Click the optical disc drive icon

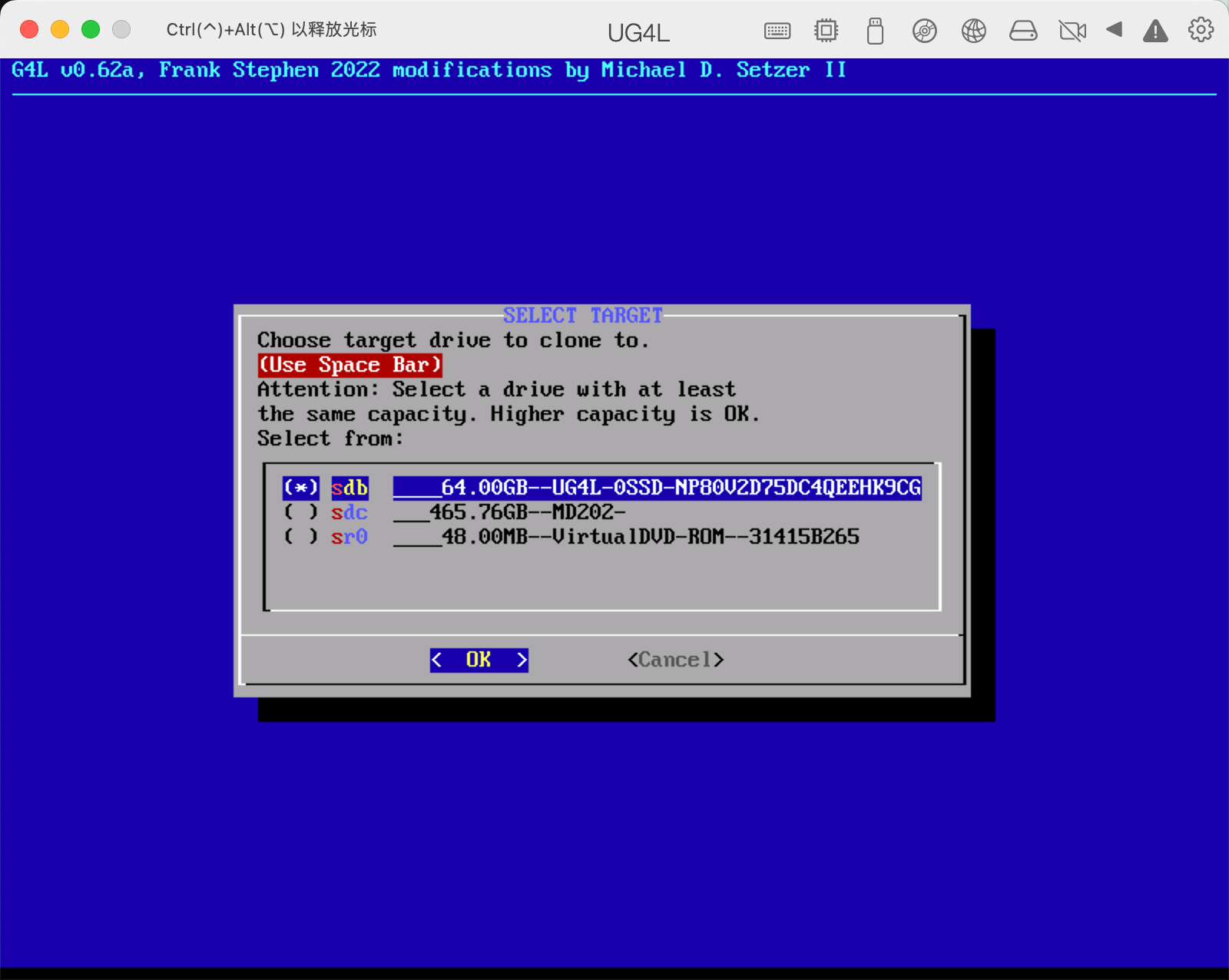point(925,31)
